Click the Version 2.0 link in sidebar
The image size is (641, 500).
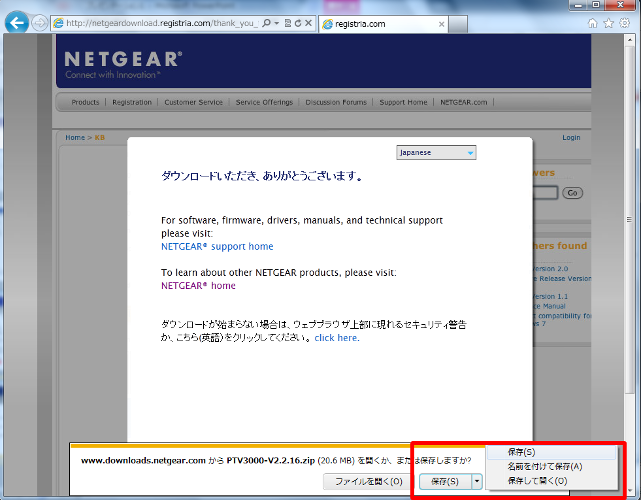pos(550,269)
